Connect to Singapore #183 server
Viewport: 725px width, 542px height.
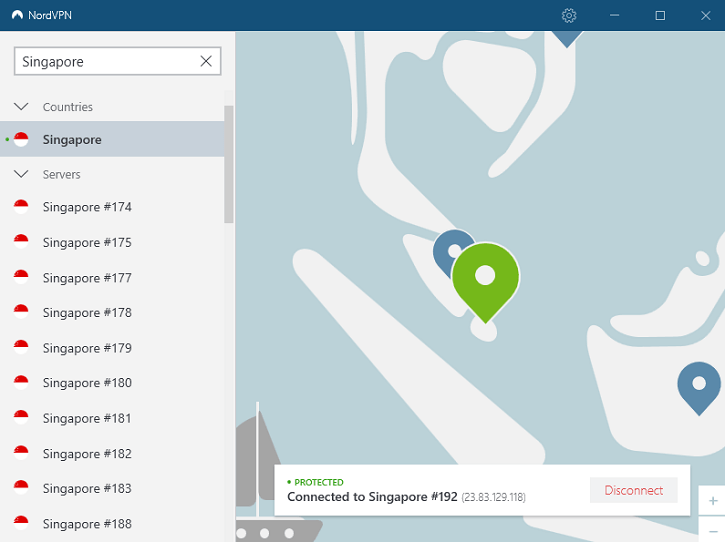pos(112,488)
